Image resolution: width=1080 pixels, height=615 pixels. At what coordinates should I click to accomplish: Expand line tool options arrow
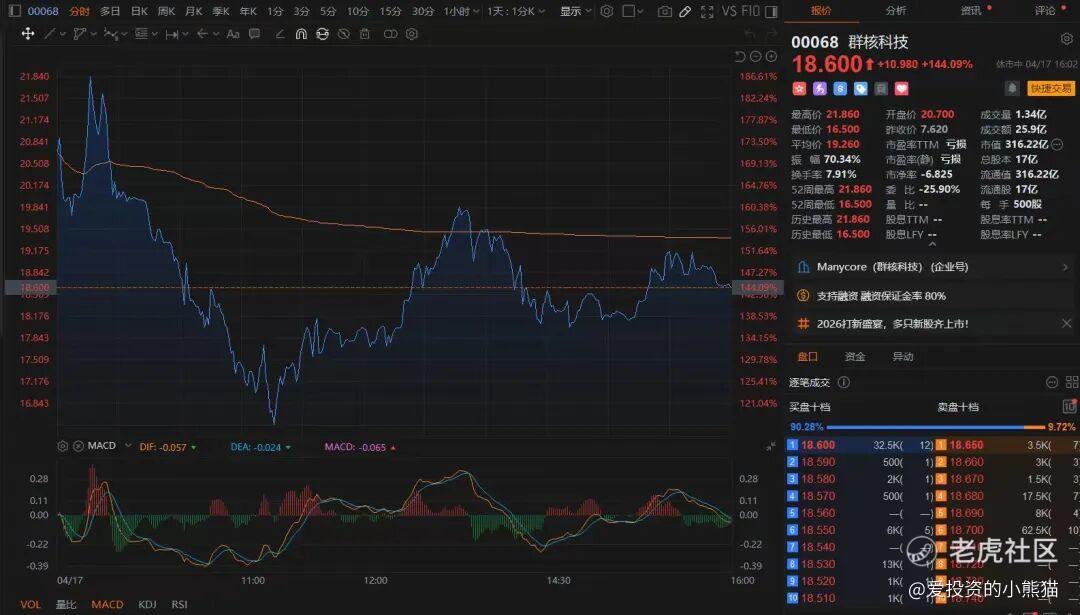(x=63, y=34)
